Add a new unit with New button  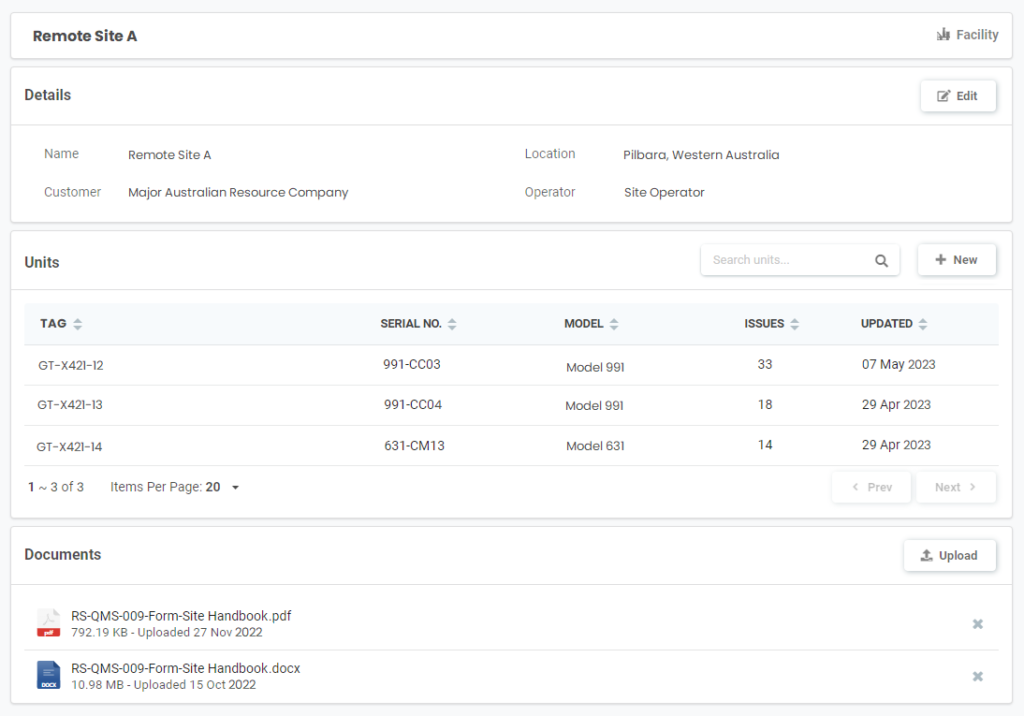[956, 260]
